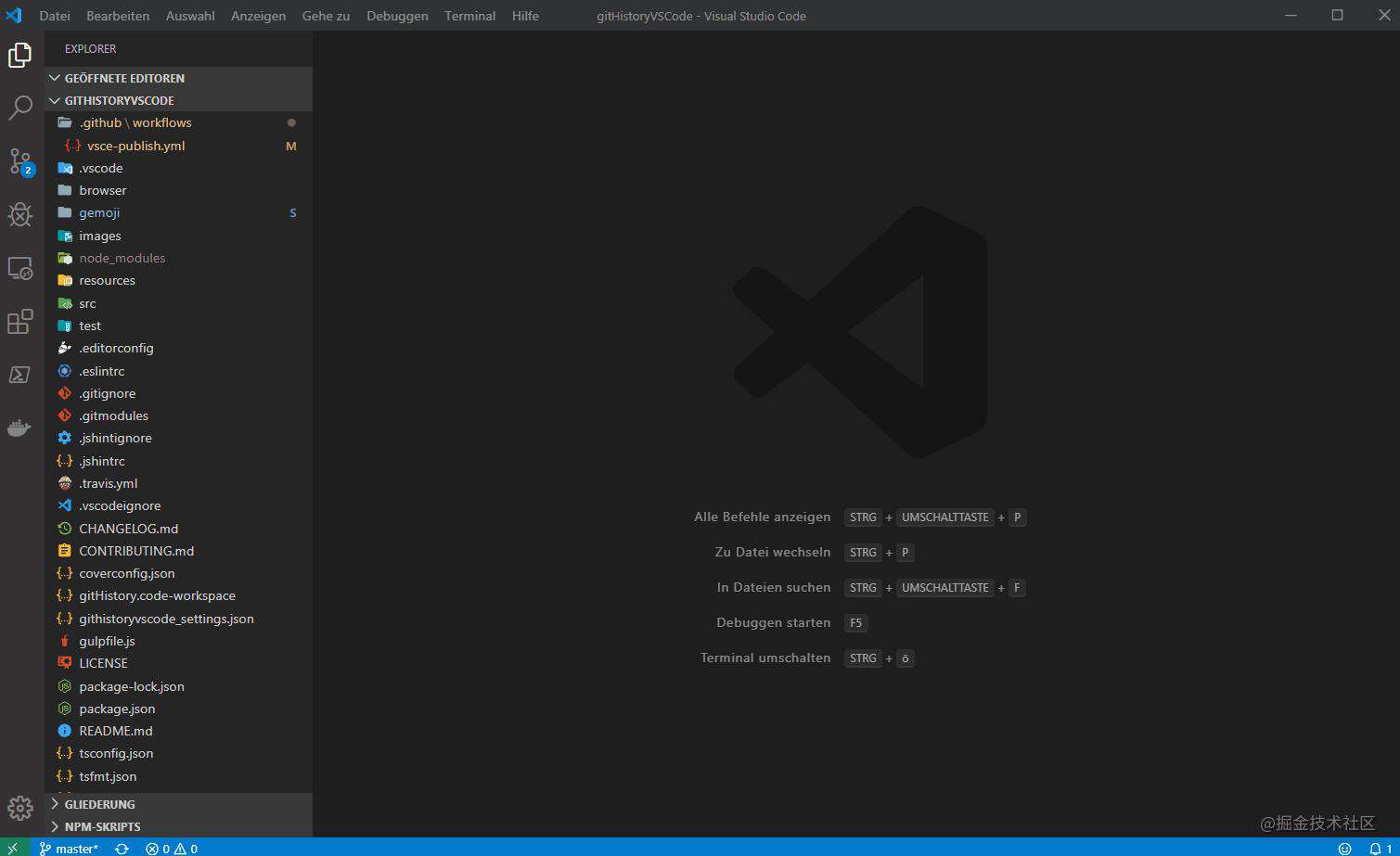This screenshot has height=856, width=1400.
Task: Open the PowerShell icon in activity bar
Action: 19,375
